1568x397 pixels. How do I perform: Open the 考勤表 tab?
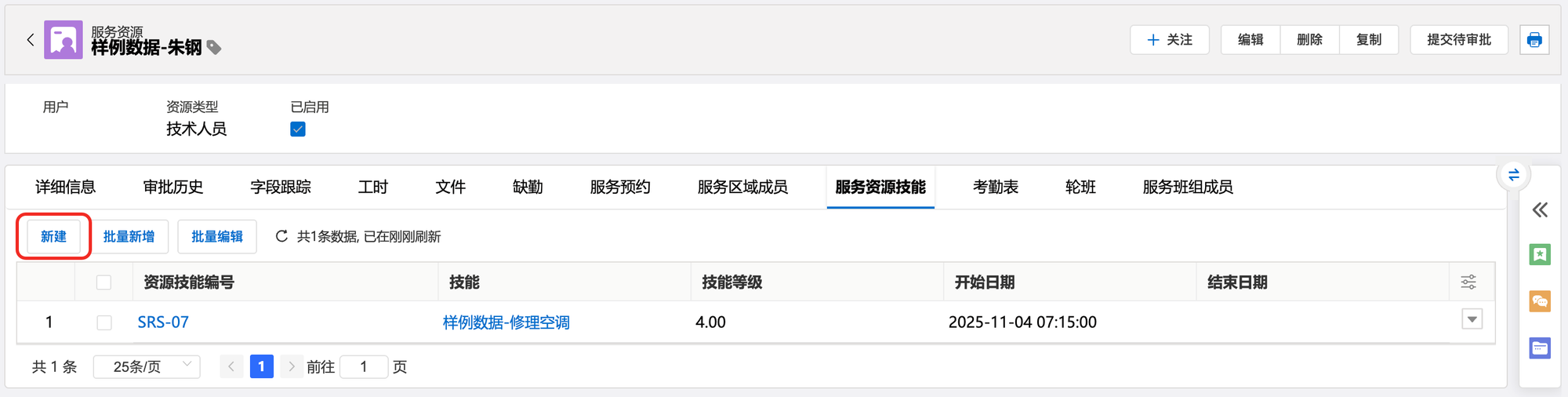pos(996,187)
